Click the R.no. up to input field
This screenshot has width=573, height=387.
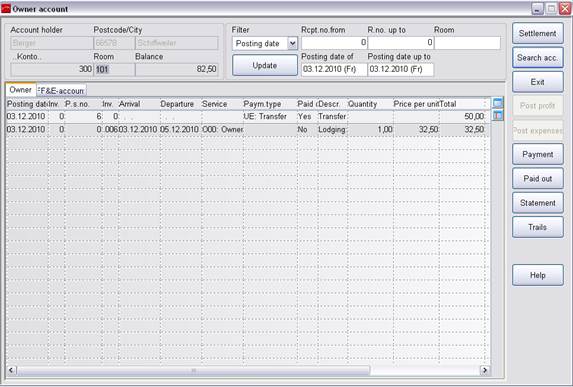[x=401, y=43]
